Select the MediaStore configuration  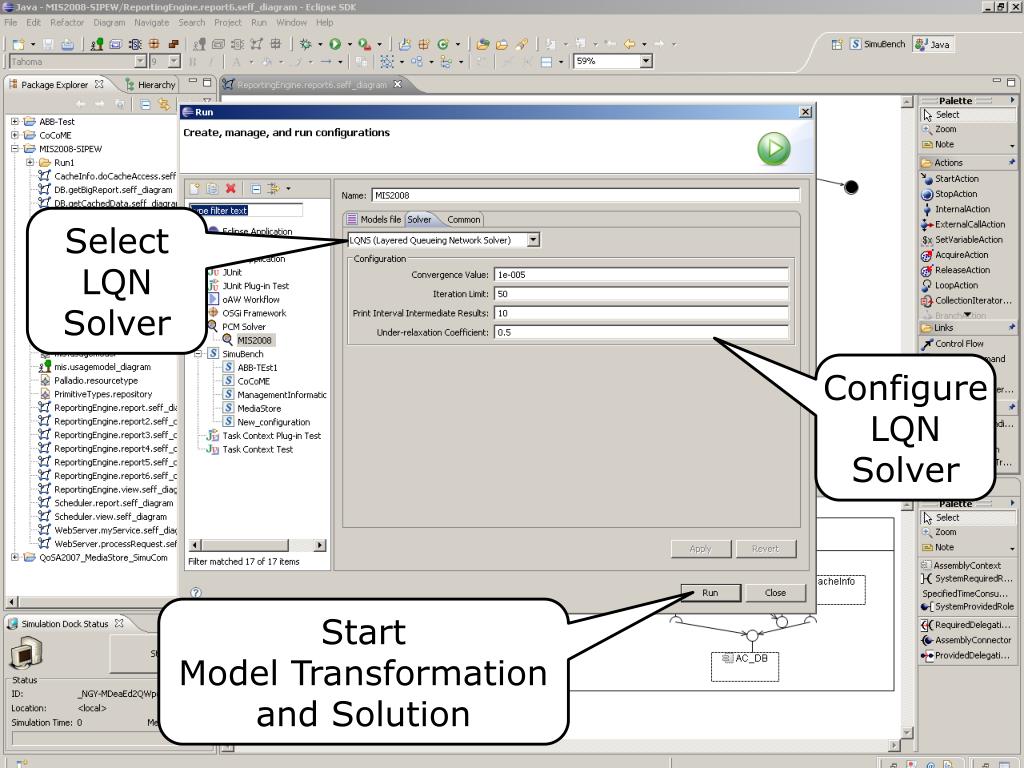coord(259,409)
